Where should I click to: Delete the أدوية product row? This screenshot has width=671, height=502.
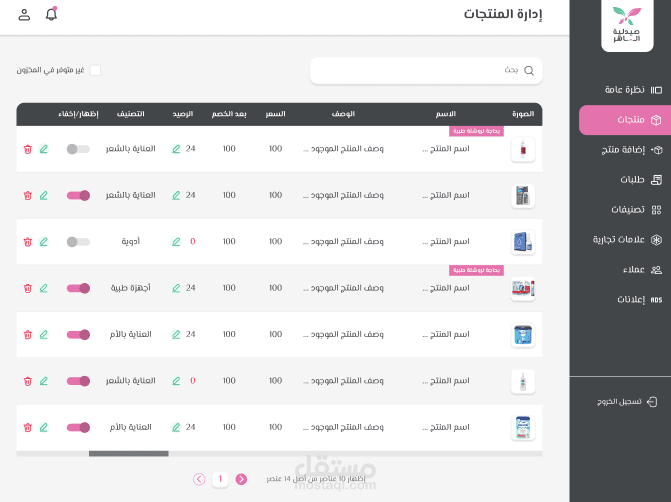[x=28, y=242]
